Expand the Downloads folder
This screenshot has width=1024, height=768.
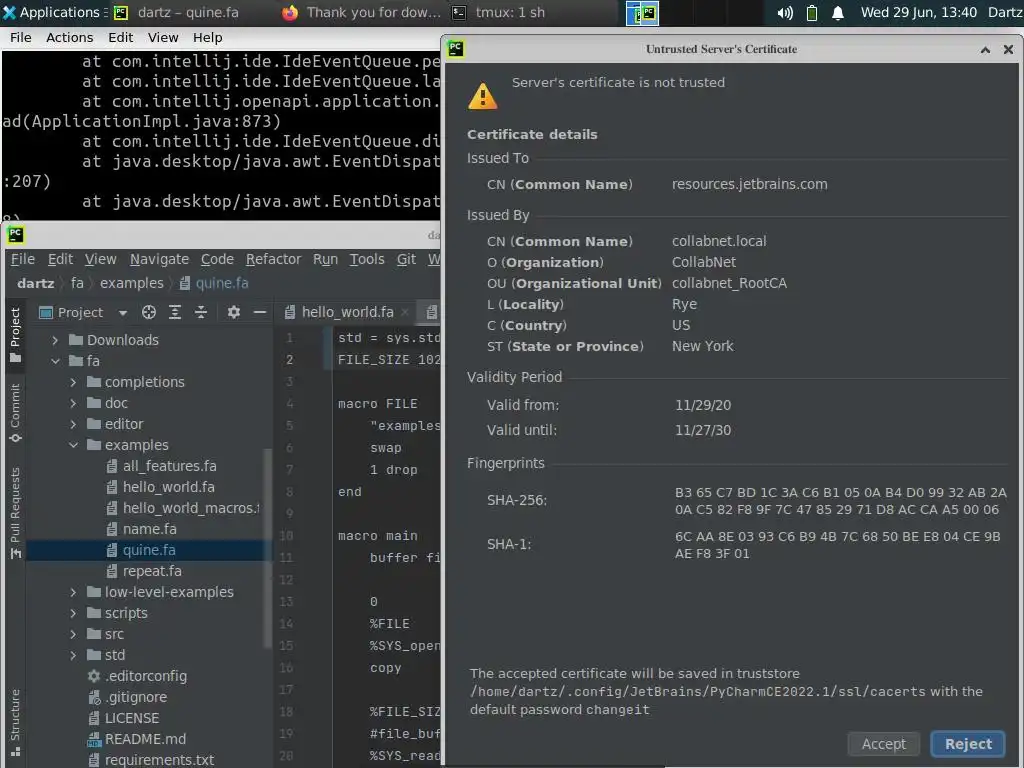point(56,340)
